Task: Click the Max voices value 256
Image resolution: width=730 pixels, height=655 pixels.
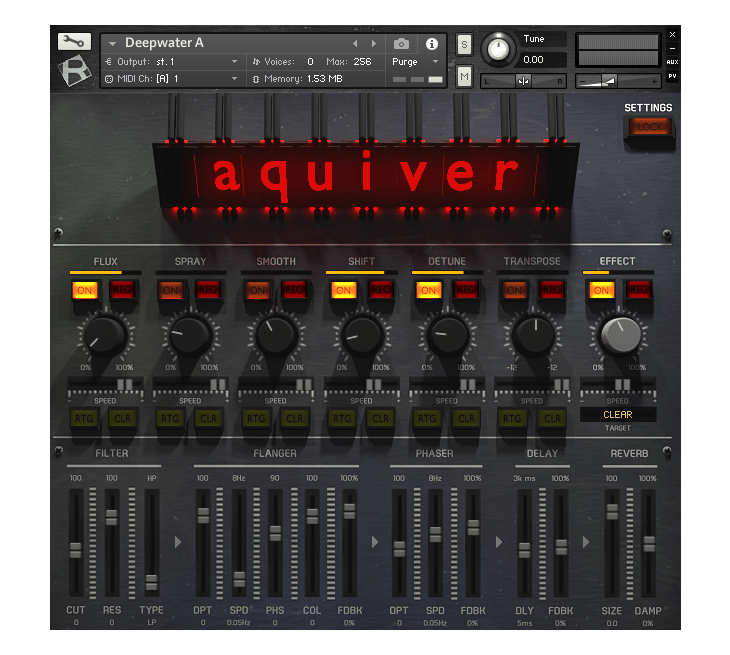Action: [362, 61]
